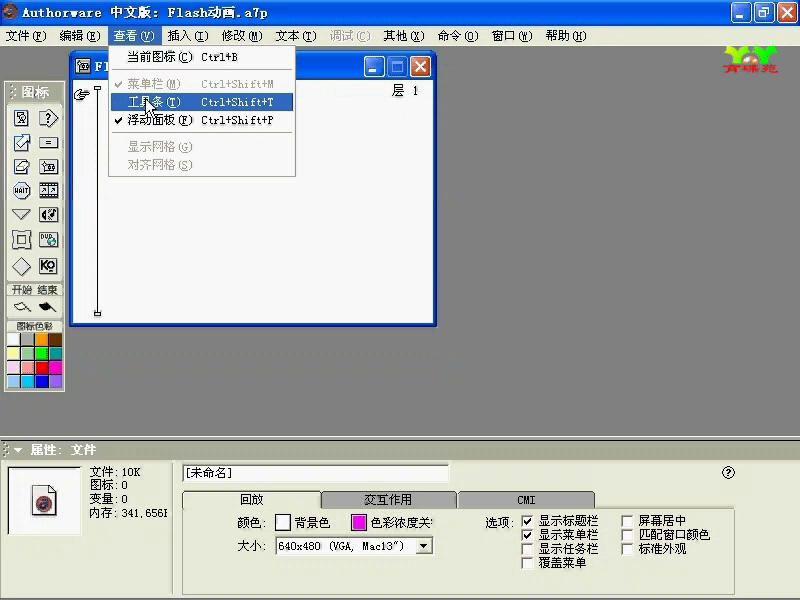Click the 层 1 label in flowline window
This screenshot has width=800, height=600.
click(405, 91)
